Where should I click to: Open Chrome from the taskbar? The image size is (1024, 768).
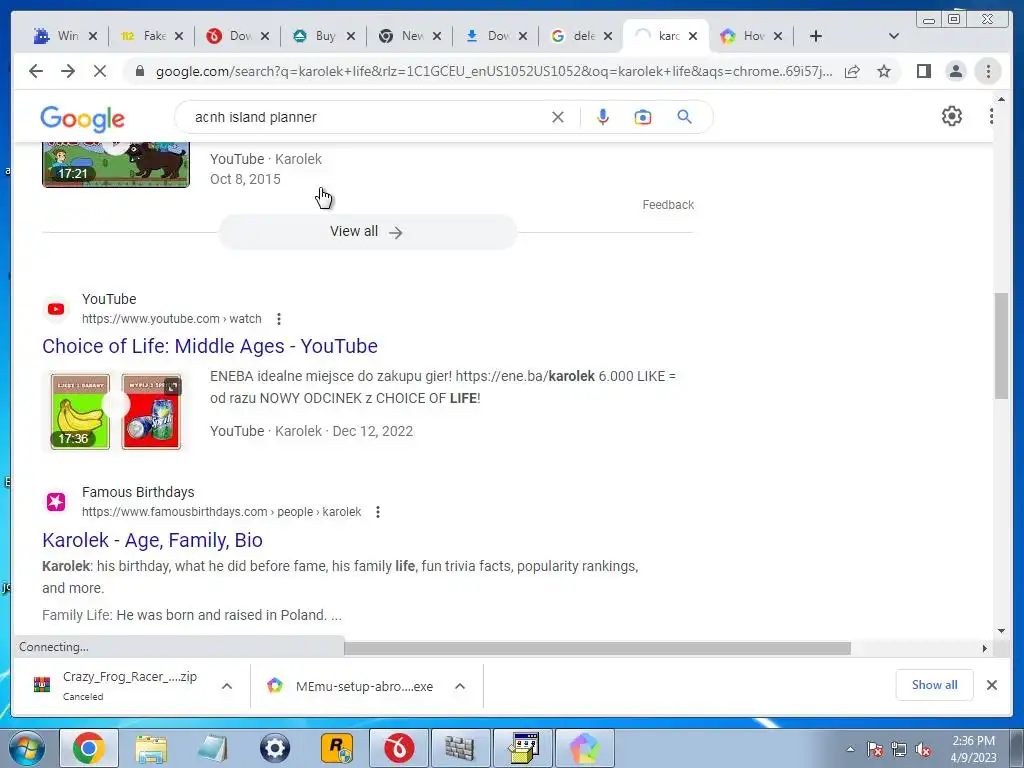pyautogui.click(x=88, y=748)
